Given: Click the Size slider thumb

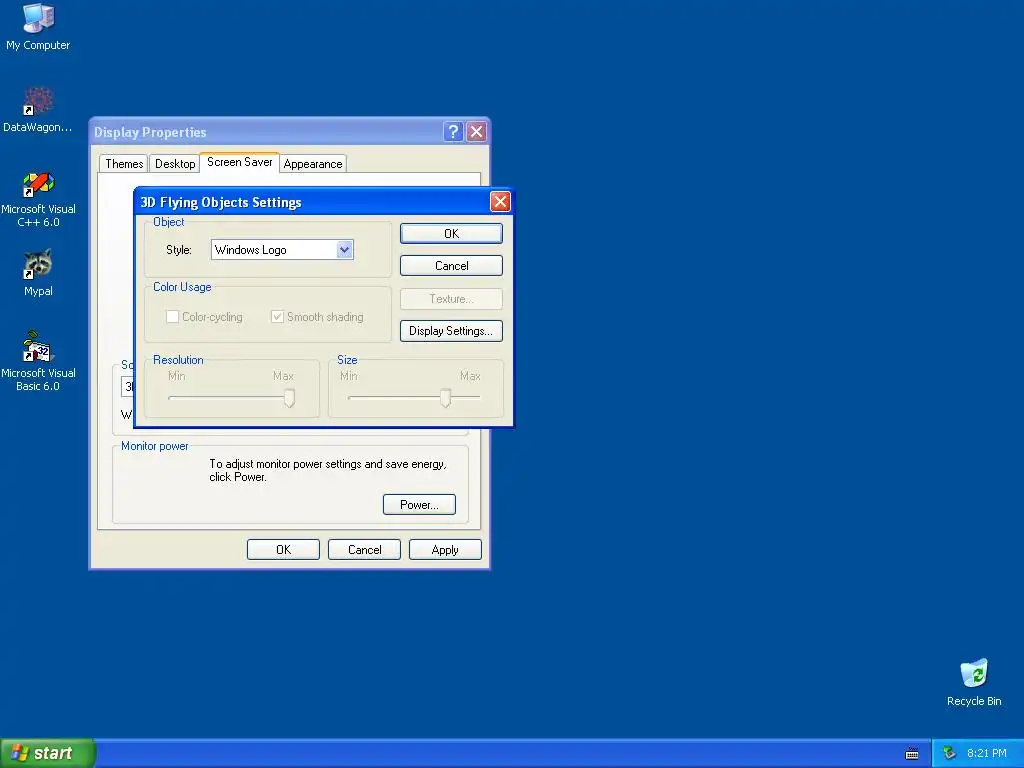Looking at the screenshot, I should [x=445, y=398].
